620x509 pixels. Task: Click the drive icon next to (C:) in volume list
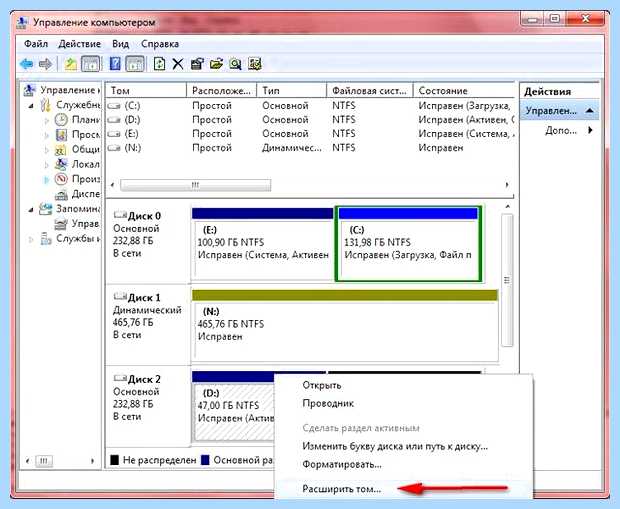click(x=114, y=106)
